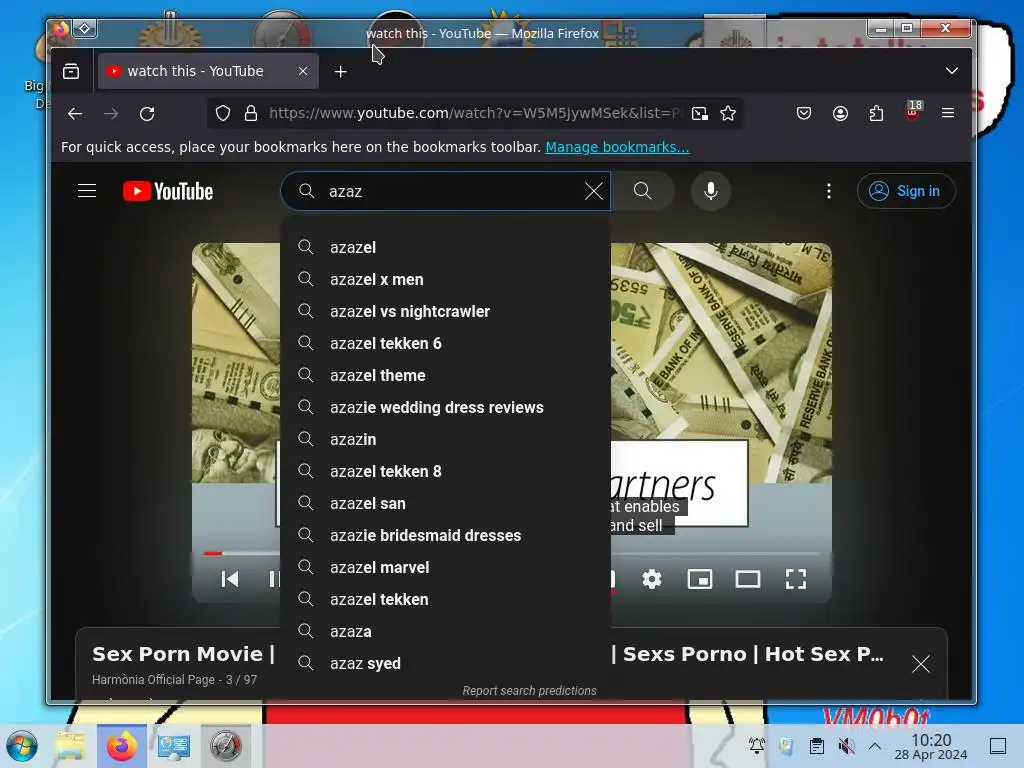Click Report search predictions
Viewport: 1024px width, 768px height.
pyautogui.click(x=529, y=691)
